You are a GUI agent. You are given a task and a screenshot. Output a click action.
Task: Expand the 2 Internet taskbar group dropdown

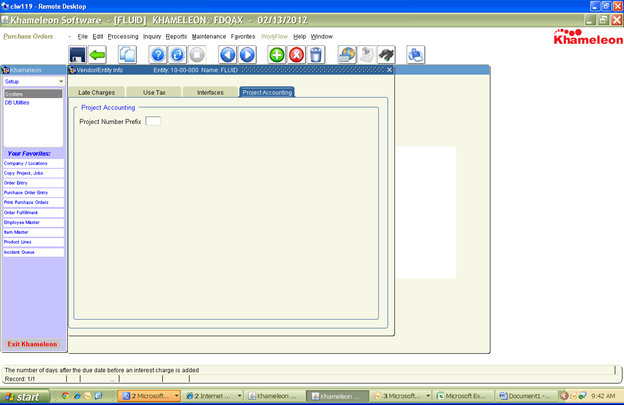239,396
